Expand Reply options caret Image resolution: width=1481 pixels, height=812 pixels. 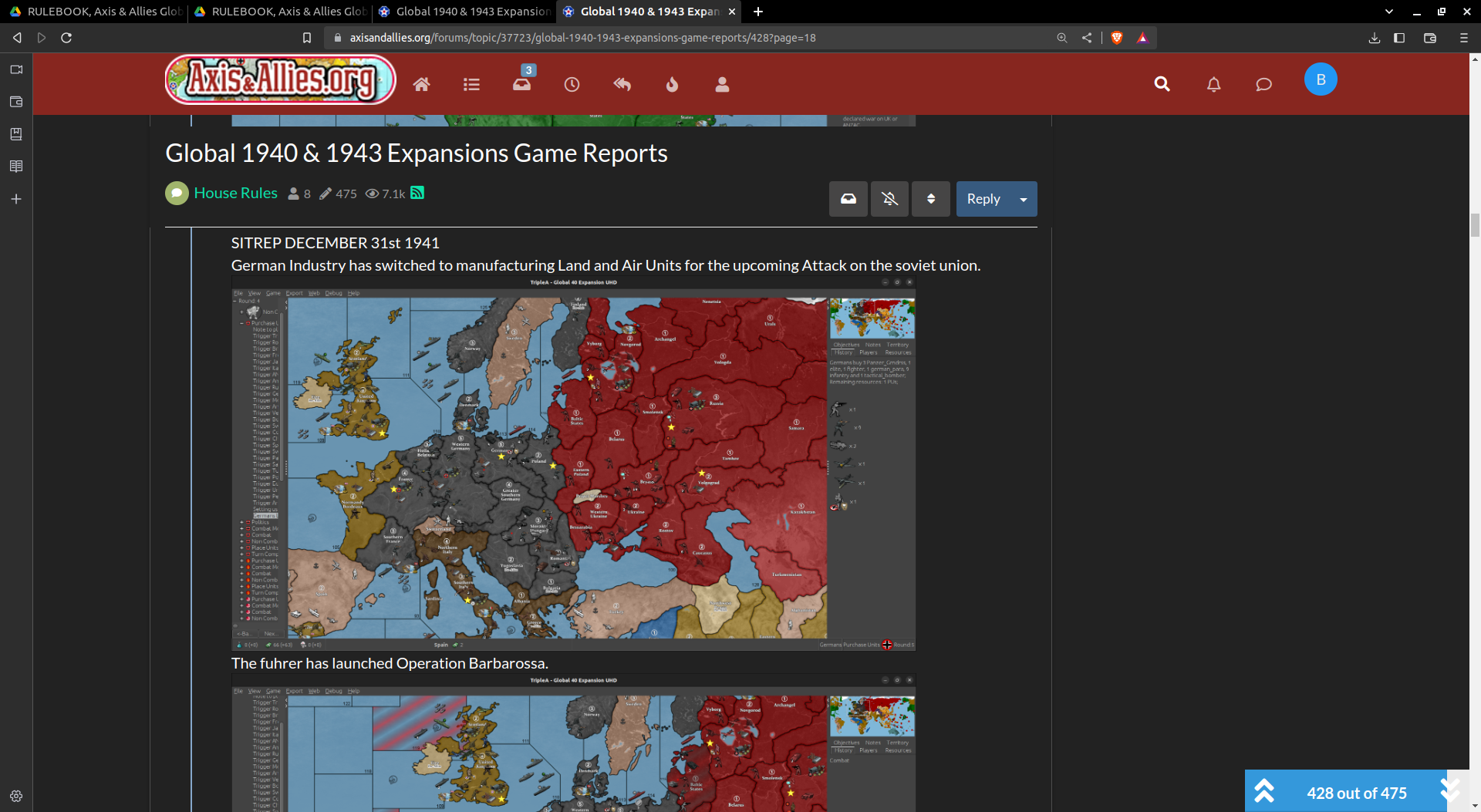[x=1024, y=199]
